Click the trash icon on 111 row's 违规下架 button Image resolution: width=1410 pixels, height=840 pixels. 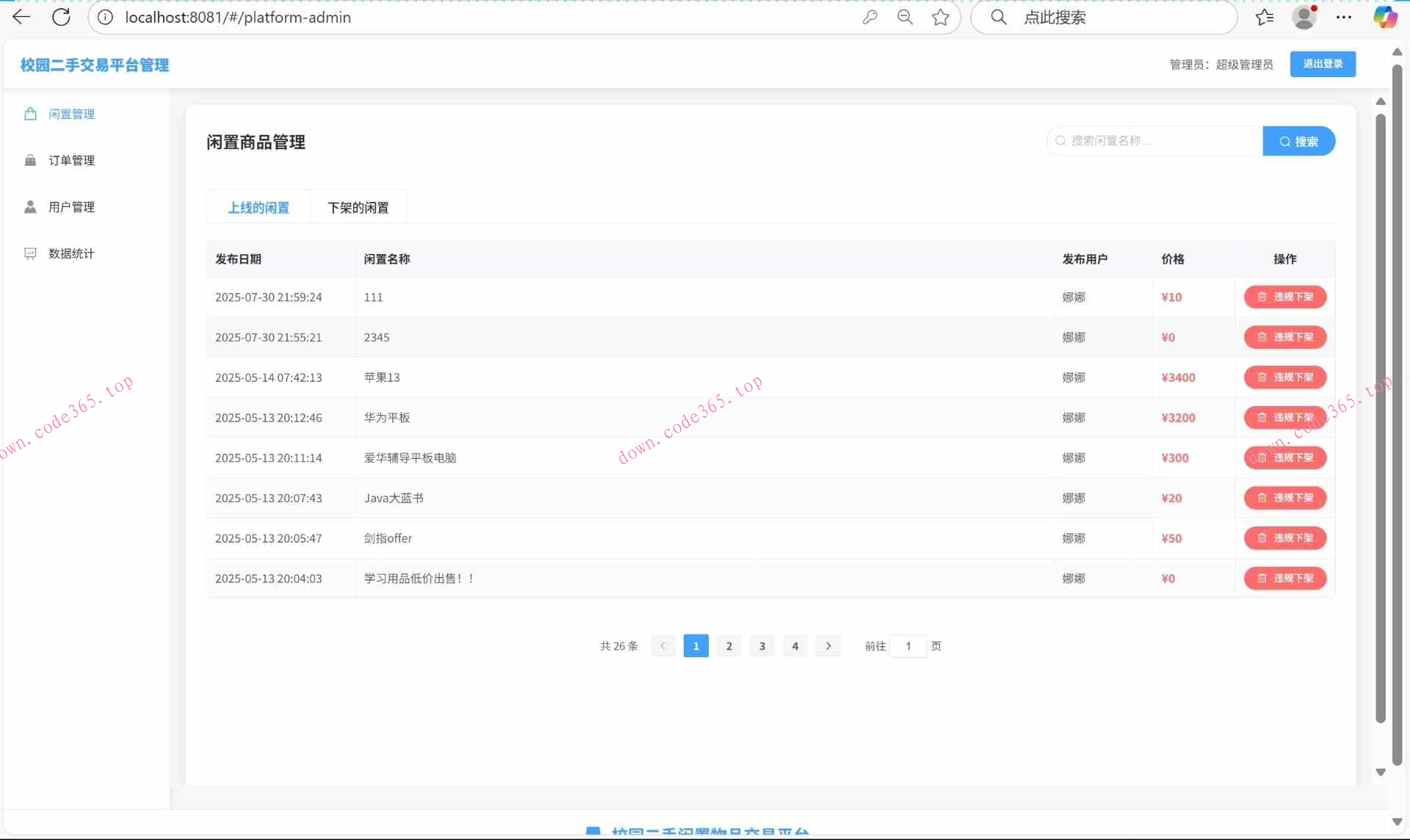click(x=1262, y=297)
